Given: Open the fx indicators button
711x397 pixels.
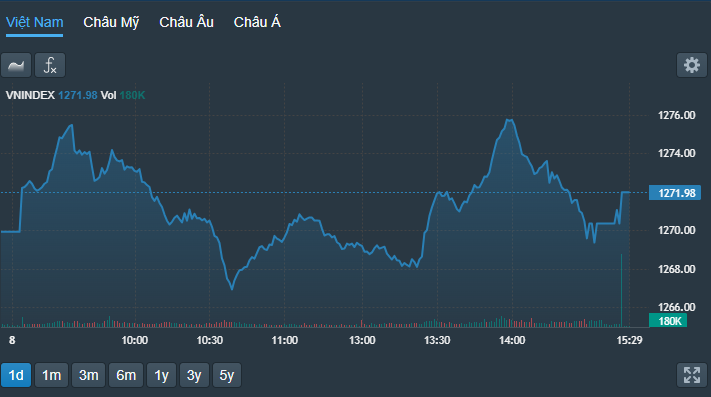Looking at the screenshot, I should click(x=50, y=65).
